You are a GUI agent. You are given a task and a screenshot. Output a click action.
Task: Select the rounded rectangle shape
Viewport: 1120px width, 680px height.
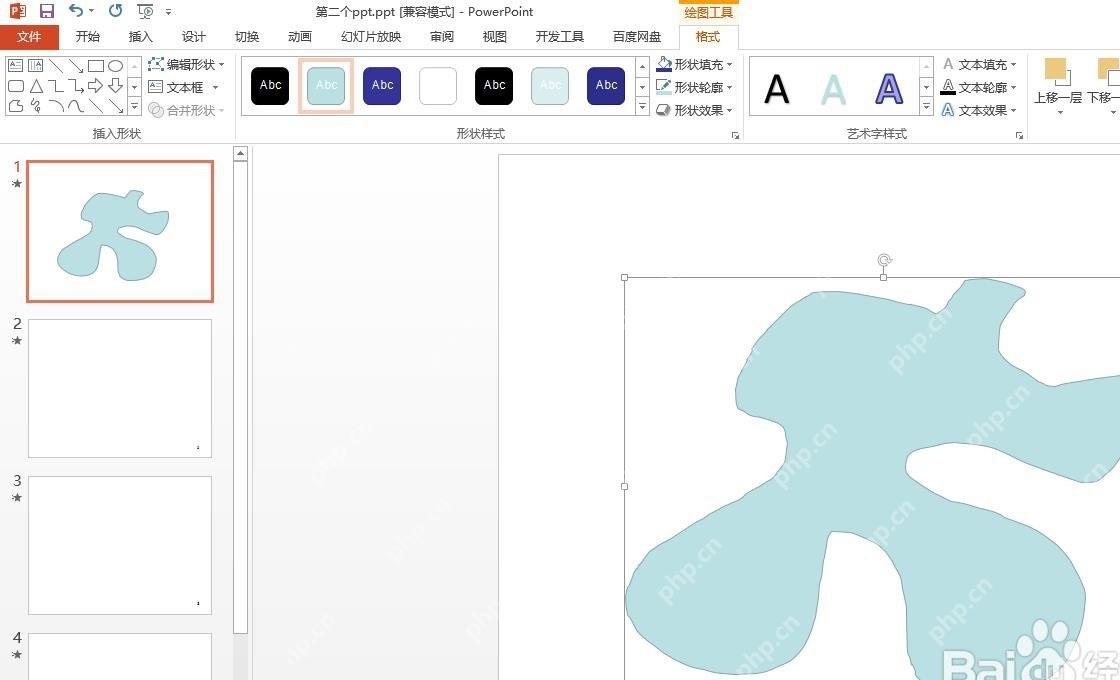click(15, 86)
